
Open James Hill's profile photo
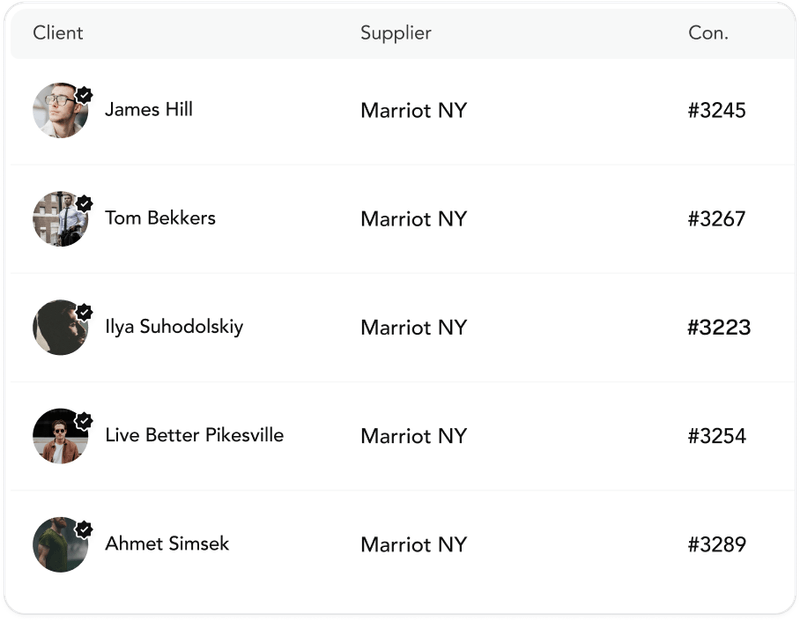(59, 111)
